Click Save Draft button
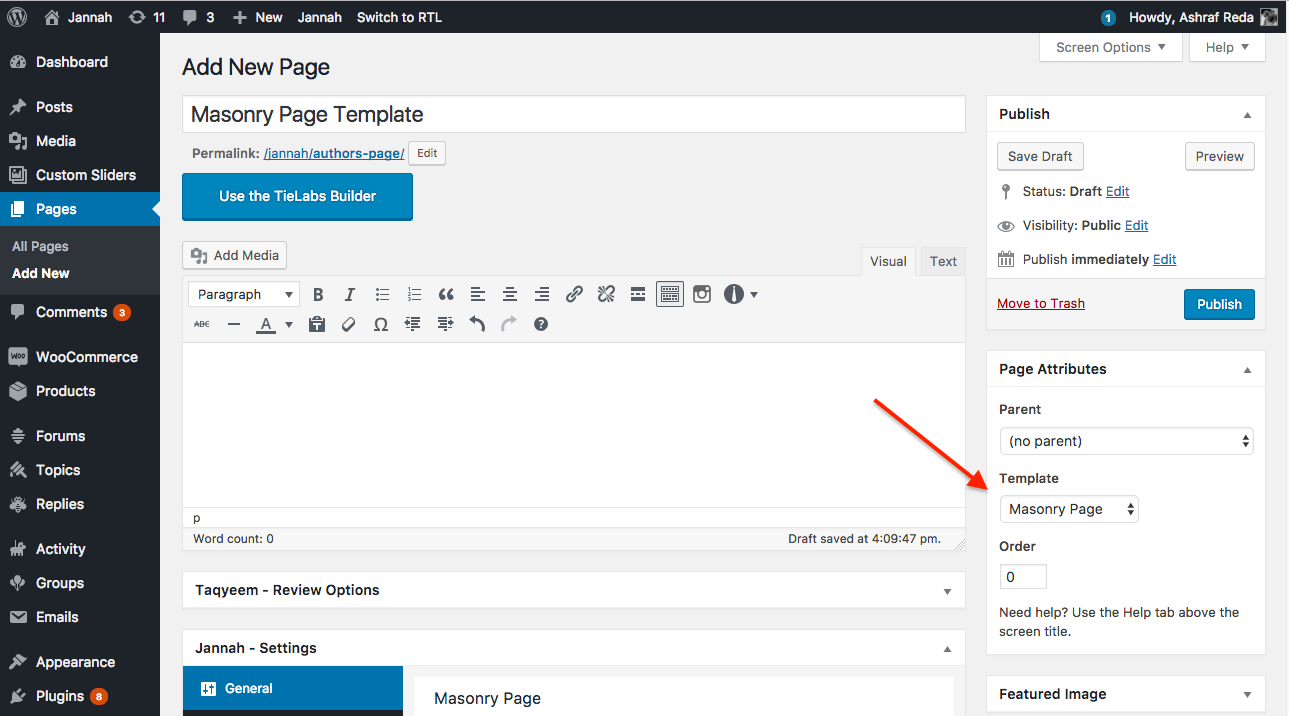Screen dimensions: 1289x716 [1040, 156]
